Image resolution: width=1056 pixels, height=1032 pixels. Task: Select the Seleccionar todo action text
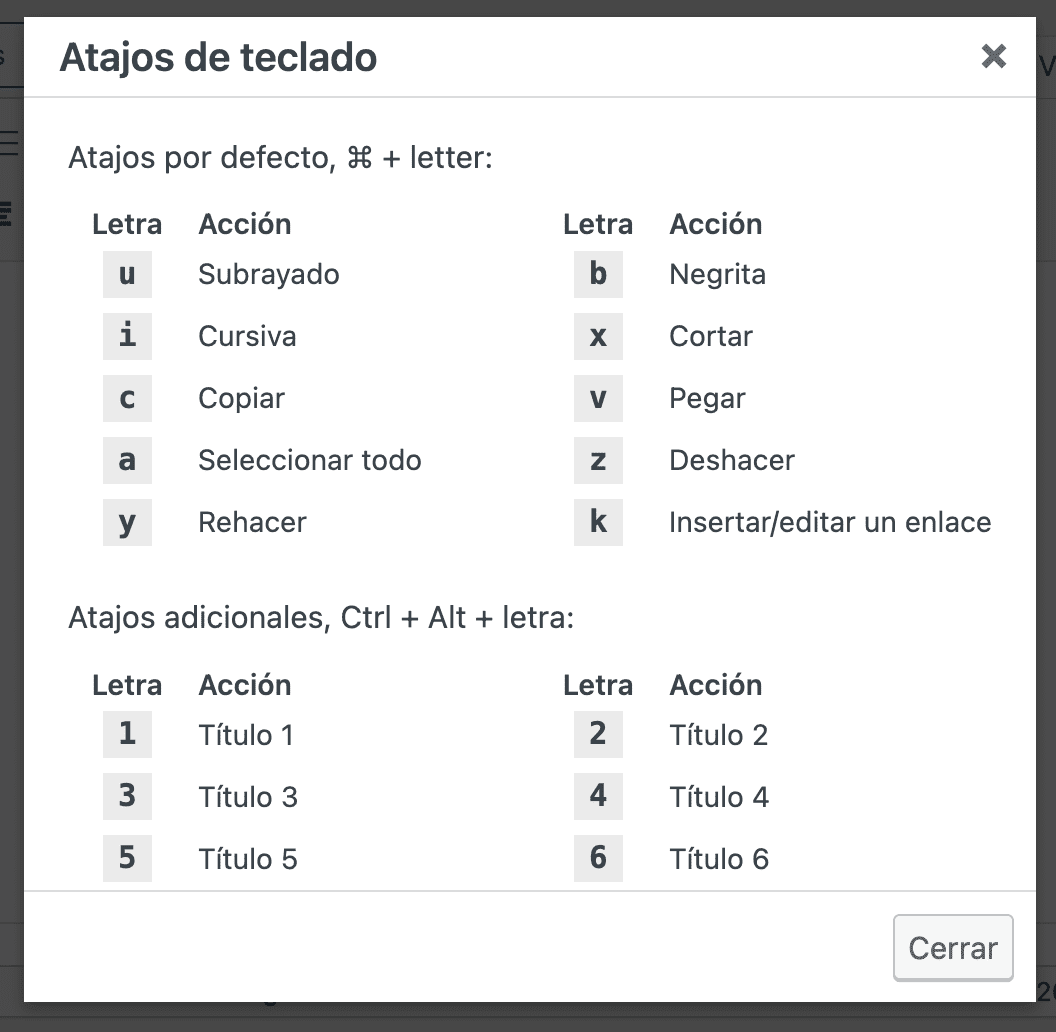pos(310,460)
